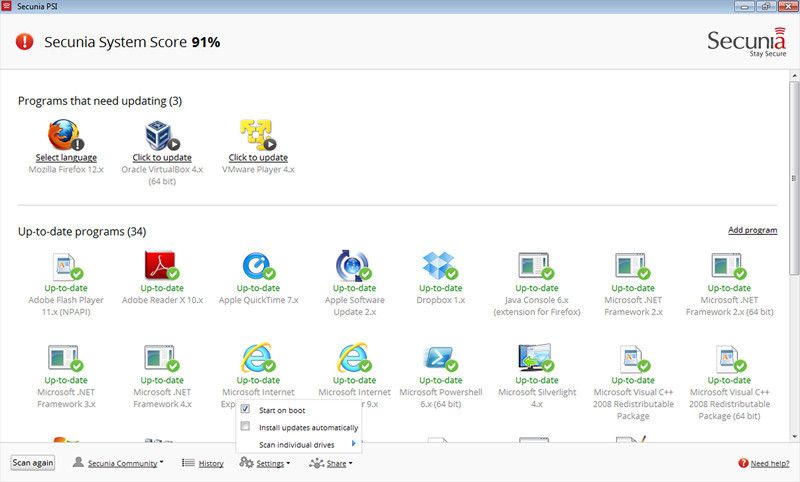The height and width of the screenshot is (482, 800).
Task: Enable Install updates automatically checkbox
Action: [245, 426]
